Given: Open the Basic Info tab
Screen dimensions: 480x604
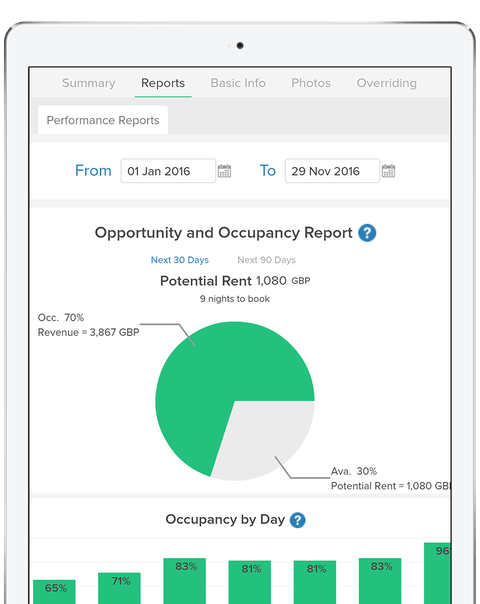Looking at the screenshot, I should pos(238,83).
